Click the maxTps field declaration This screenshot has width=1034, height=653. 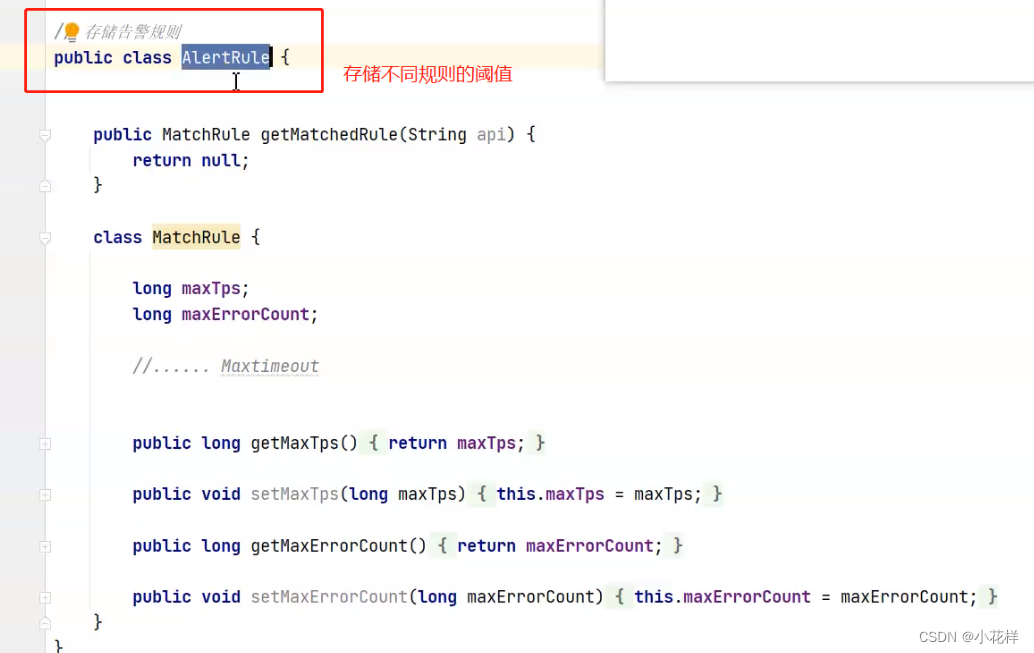tap(211, 288)
